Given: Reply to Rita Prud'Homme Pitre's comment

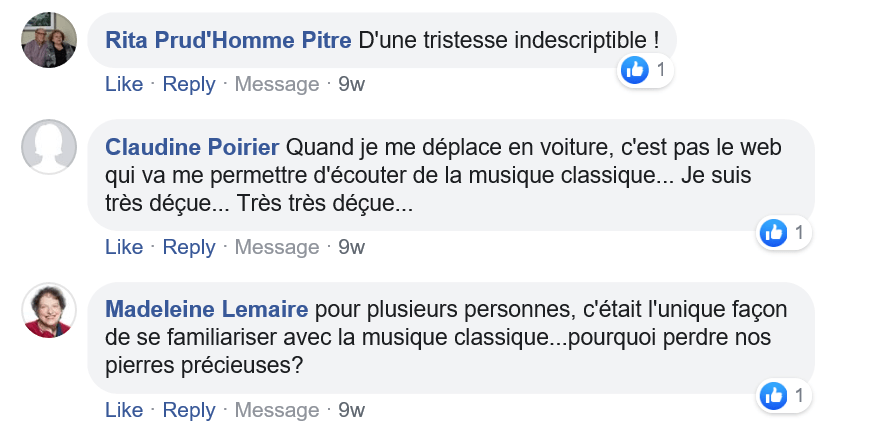Looking at the screenshot, I should (189, 84).
